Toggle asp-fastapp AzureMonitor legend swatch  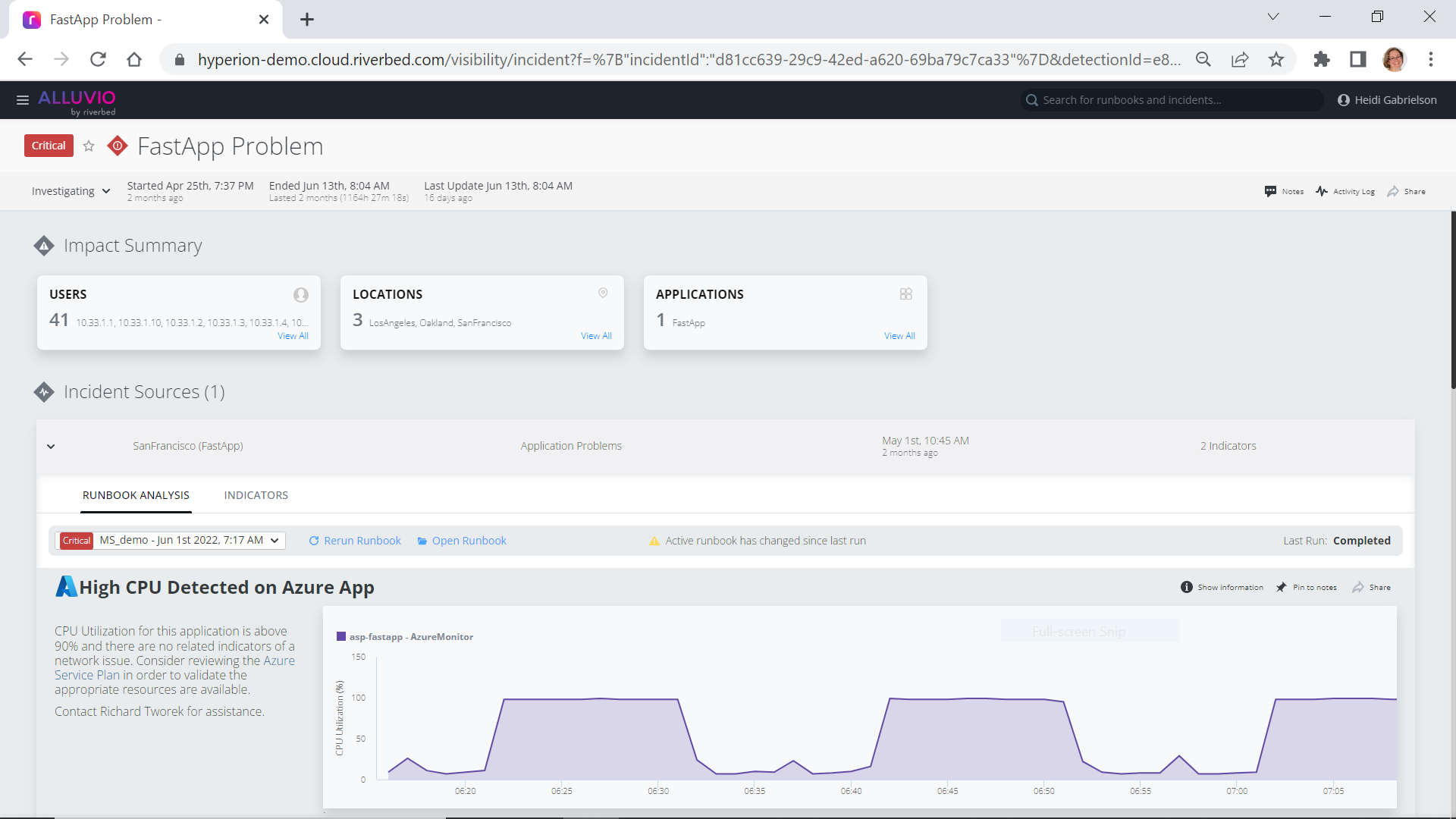[341, 637]
